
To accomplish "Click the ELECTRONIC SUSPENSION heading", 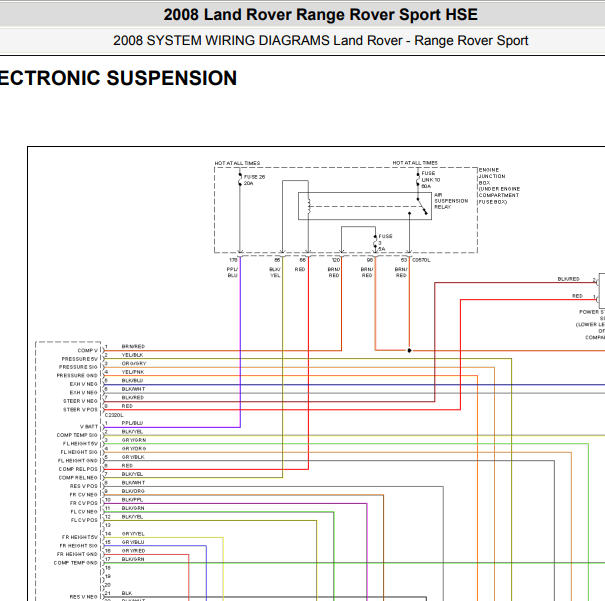I will tap(118, 78).
